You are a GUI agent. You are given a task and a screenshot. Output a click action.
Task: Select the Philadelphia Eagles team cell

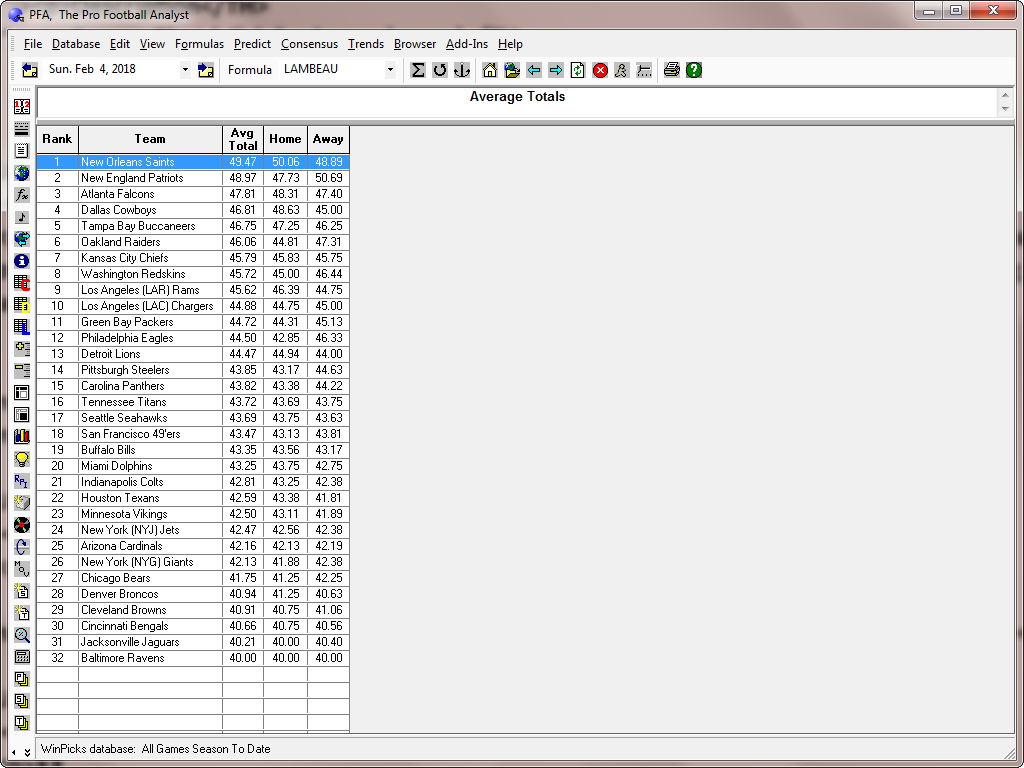(150, 338)
